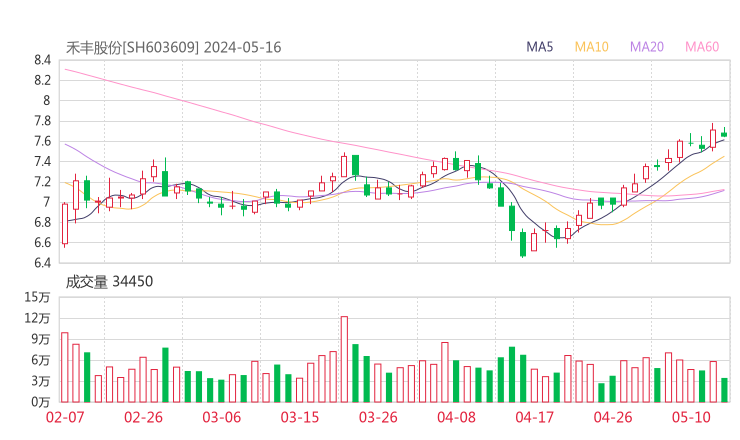Click the 8.4 price axis label

click(x=42, y=60)
